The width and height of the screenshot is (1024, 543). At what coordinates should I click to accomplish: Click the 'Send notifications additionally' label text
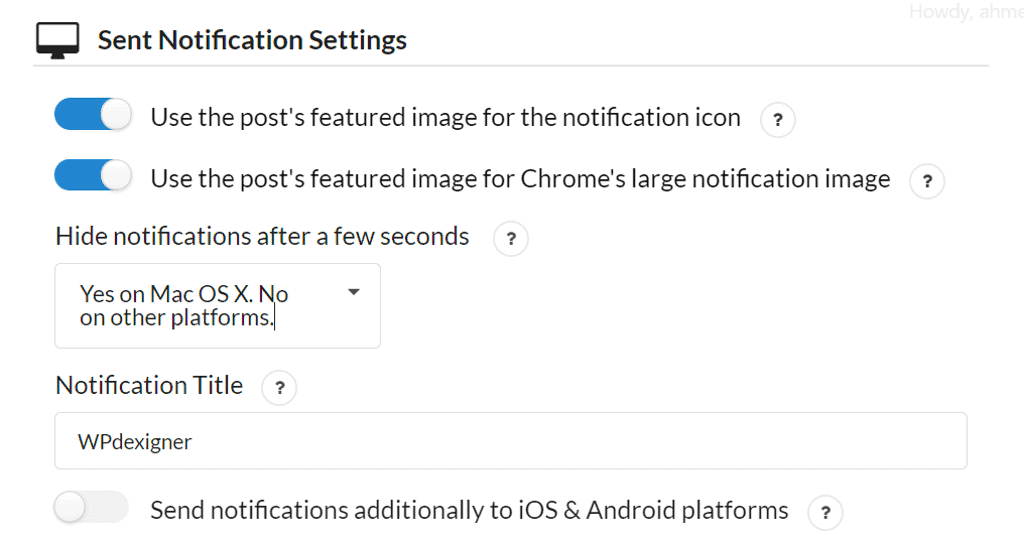tap(469, 511)
